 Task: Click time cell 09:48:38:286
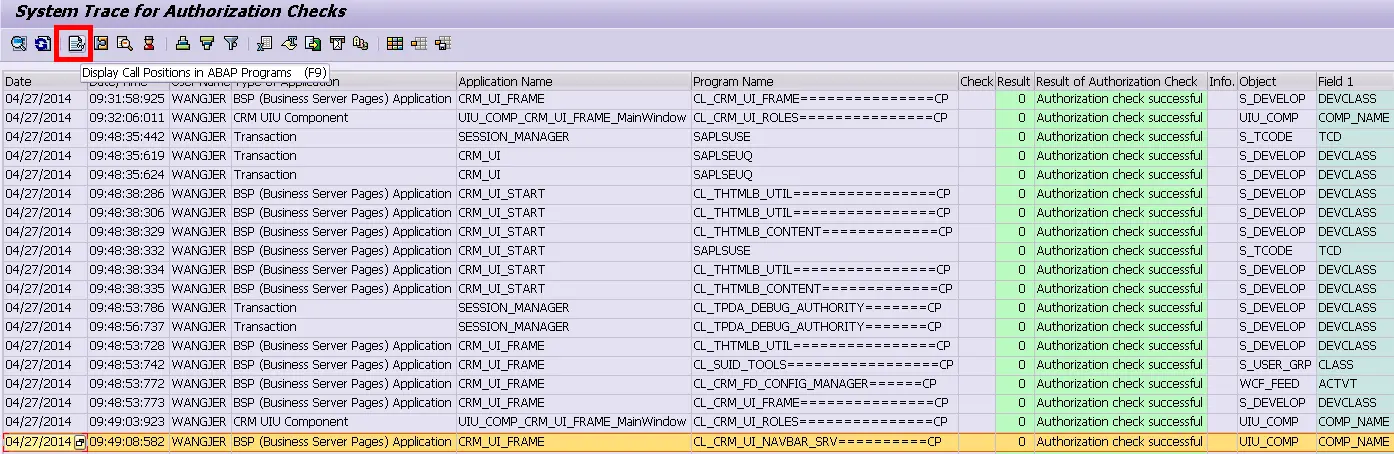point(128,194)
